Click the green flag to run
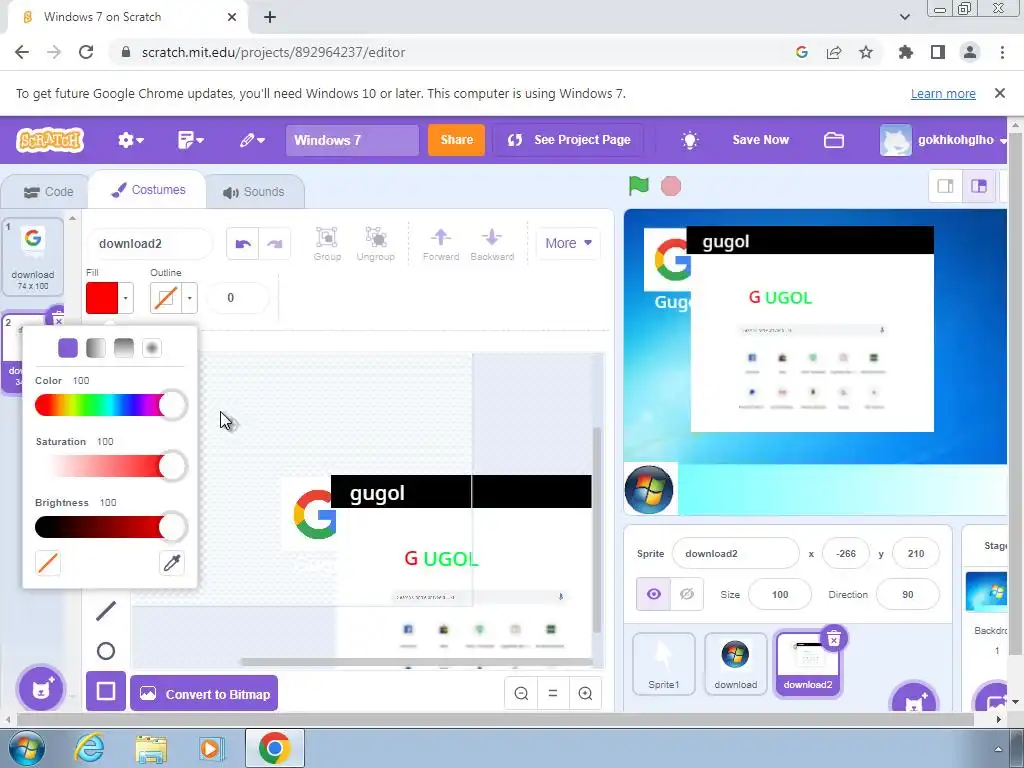The image size is (1024, 768). click(x=638, y=186)
